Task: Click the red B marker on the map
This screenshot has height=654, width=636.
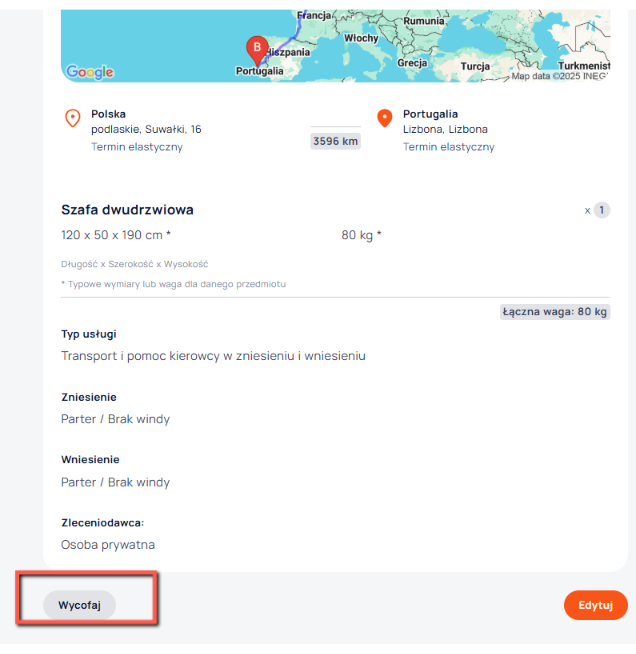Action: click(257, 48)
